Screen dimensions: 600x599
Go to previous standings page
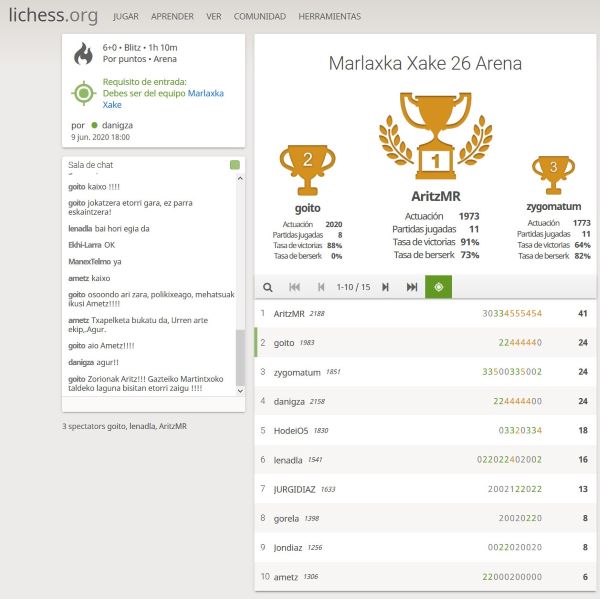point(321,287)
